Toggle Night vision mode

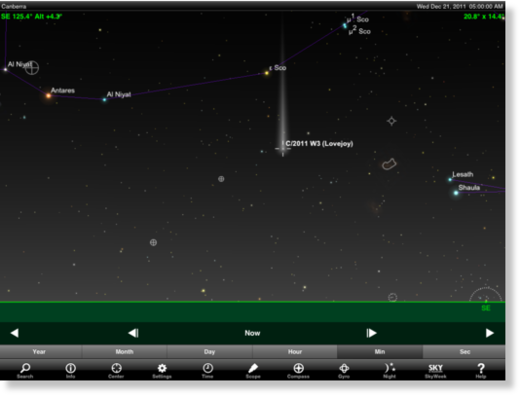pos(389,370)
